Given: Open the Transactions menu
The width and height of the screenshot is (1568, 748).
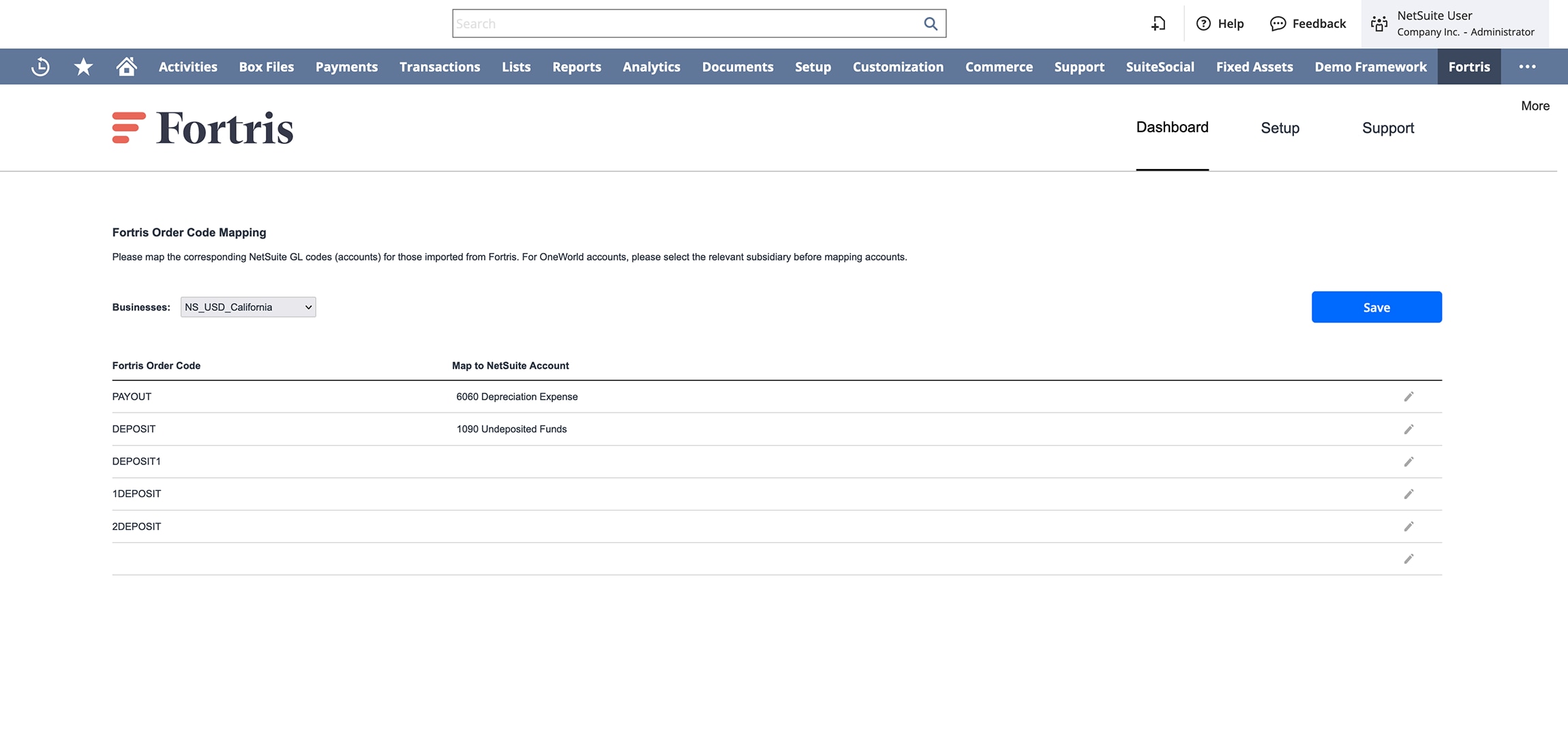Looking at the screenshot, I should pyautogui.click(x=440, y=67).
